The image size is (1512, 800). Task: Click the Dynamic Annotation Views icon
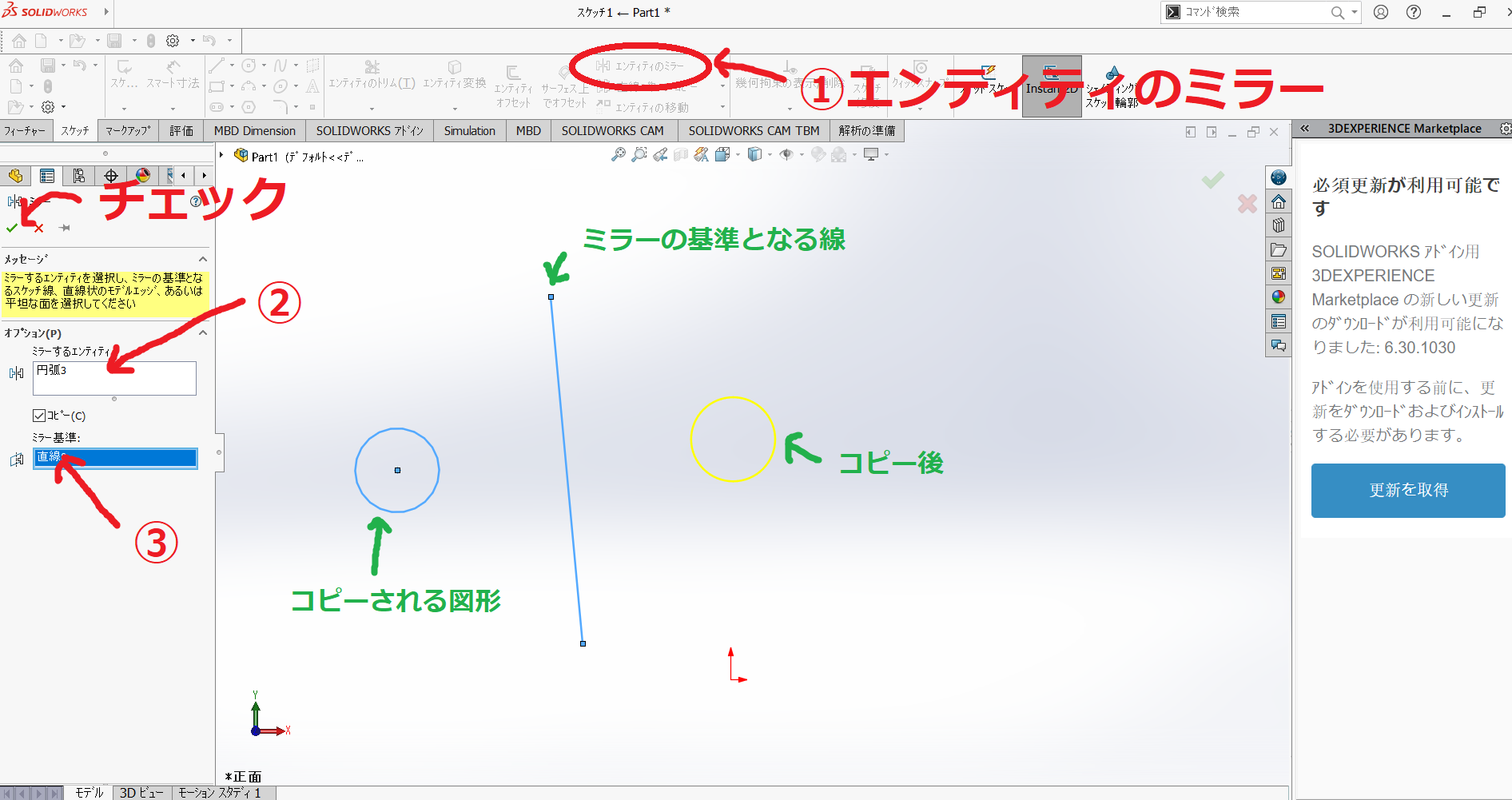coord(702,155)
